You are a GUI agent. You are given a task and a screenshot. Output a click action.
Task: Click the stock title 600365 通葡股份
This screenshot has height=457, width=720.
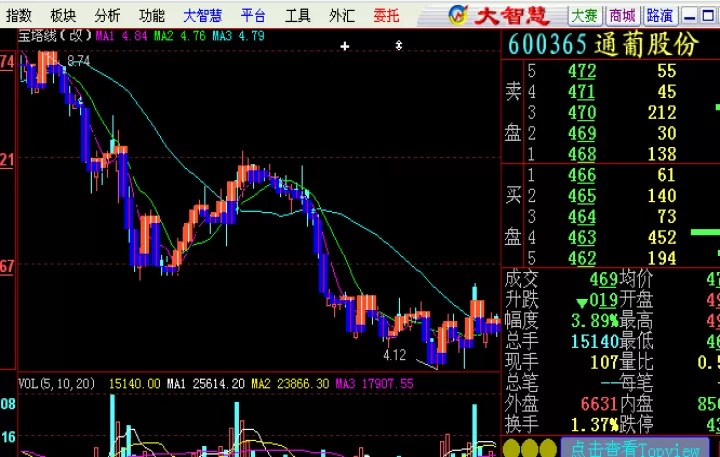coord(603,45)
